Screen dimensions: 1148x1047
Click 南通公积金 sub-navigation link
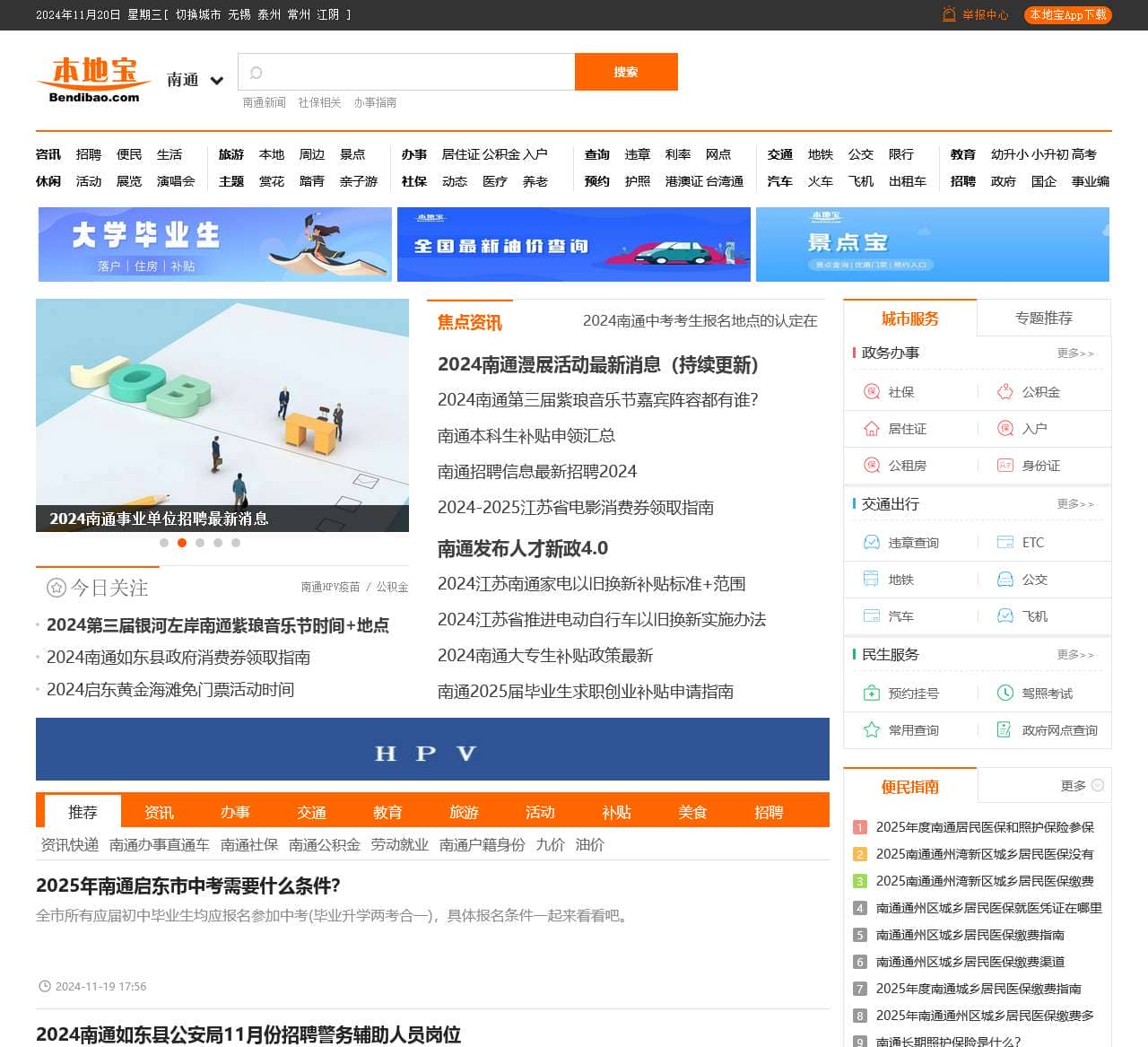point(325,845)
